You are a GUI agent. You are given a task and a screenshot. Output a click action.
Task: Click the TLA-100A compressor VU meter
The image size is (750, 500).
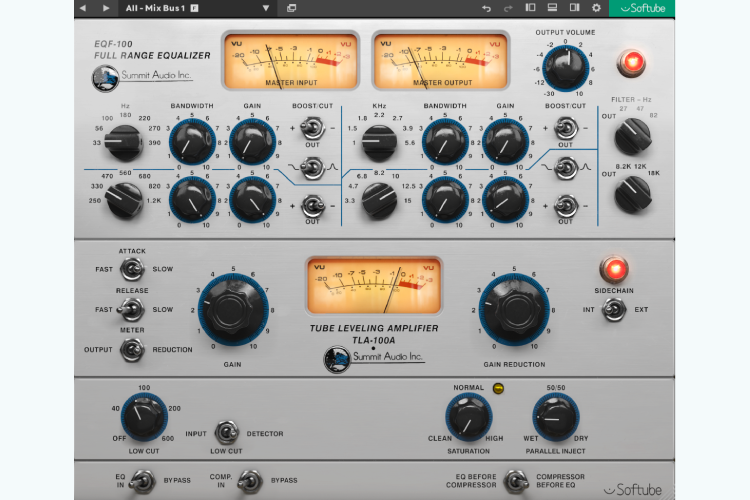point(374,286)
